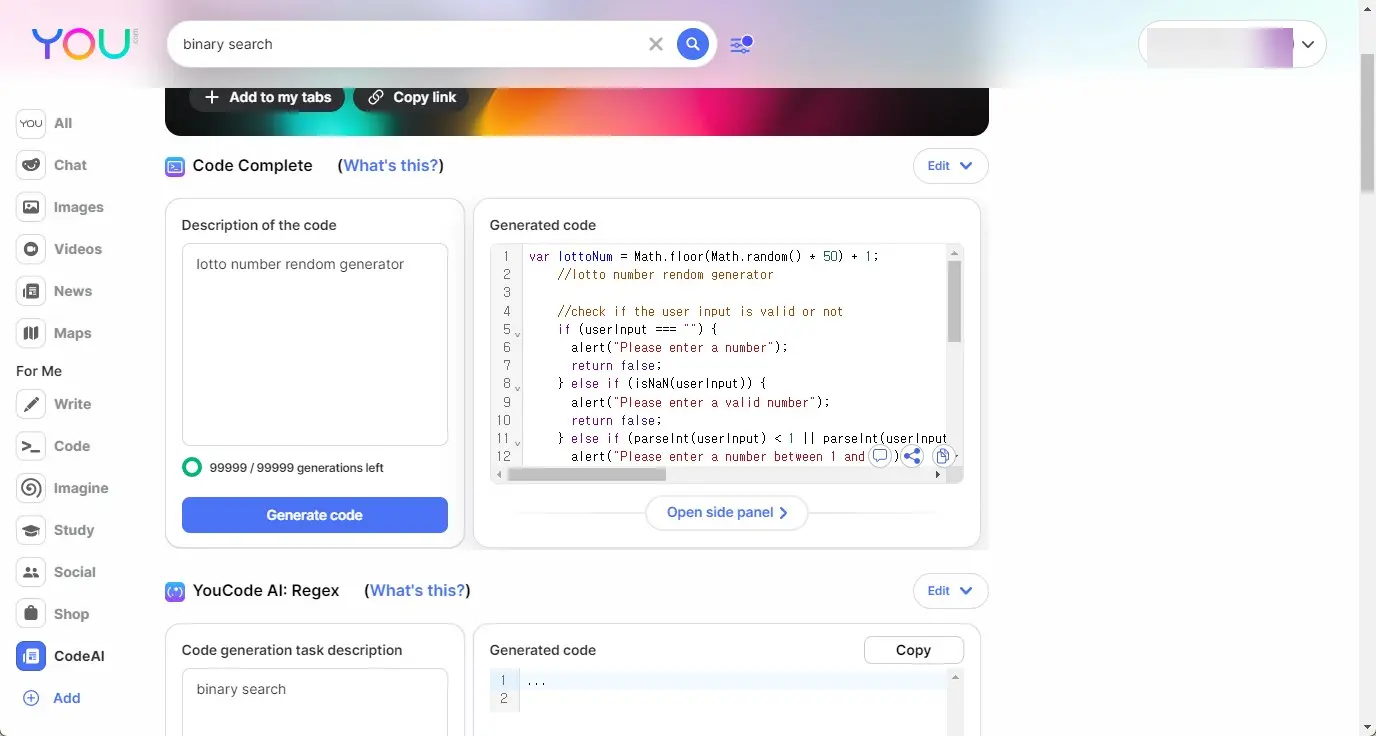1376x736 pixels.
Task: Click the comment icon on the generated code
Action: [x=880, y=456]
